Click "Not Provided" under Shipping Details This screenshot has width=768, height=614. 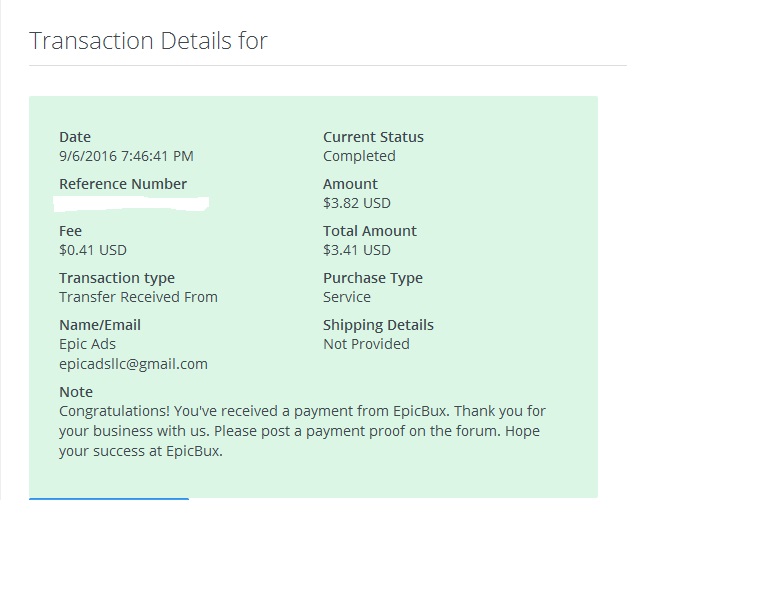point(366,344)
